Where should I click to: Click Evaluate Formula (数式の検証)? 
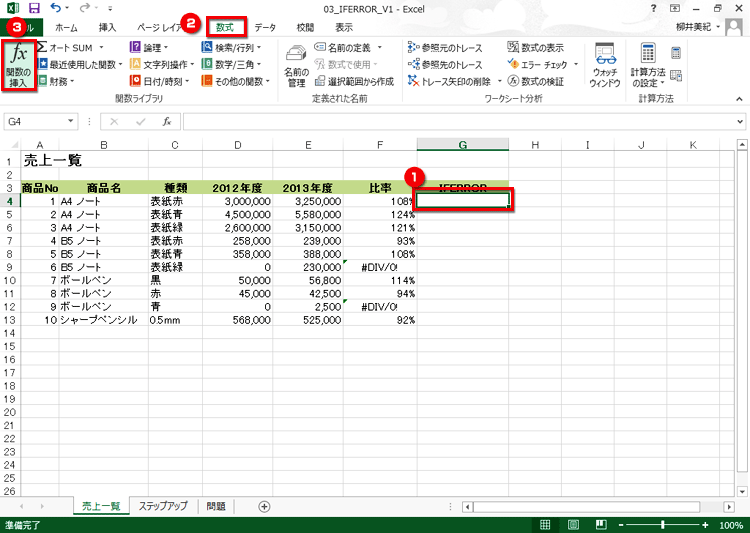[x=536, y=81]
